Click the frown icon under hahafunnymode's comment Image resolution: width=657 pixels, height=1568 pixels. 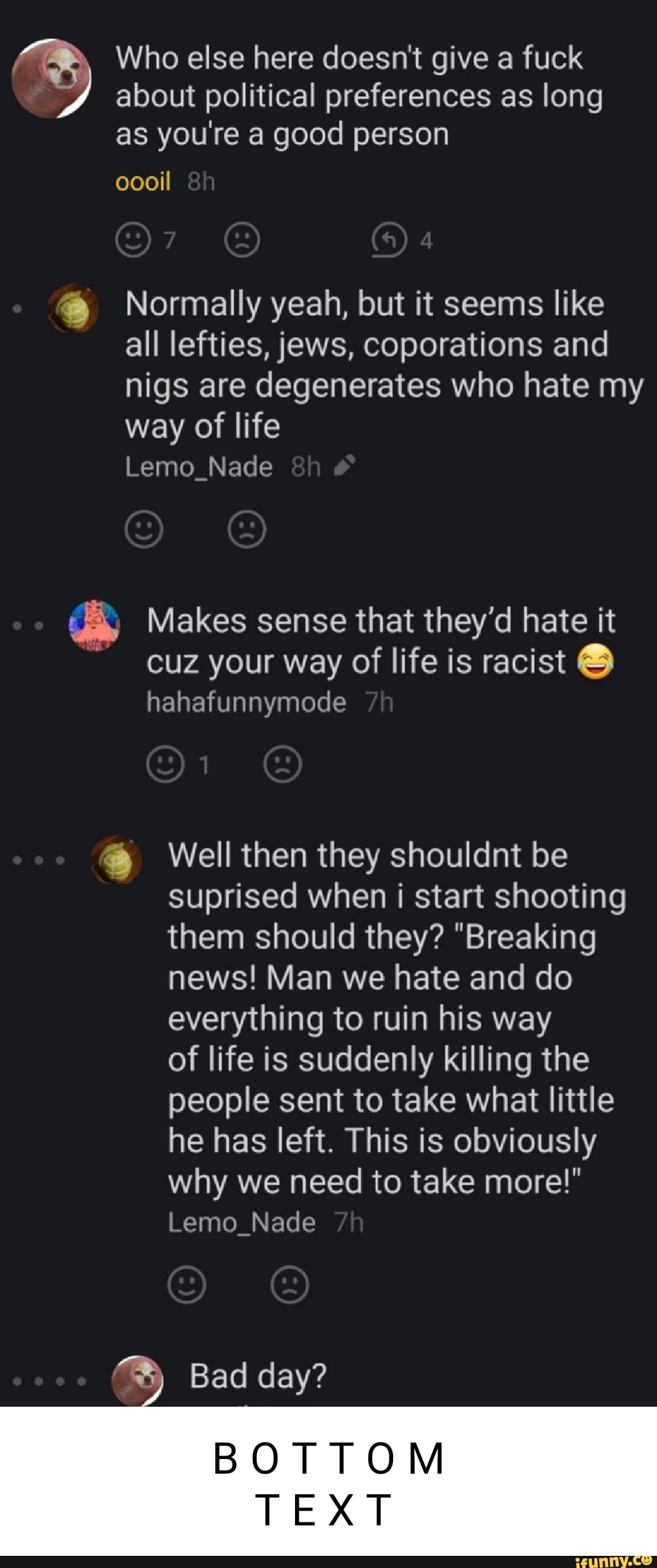coord(282,764)
